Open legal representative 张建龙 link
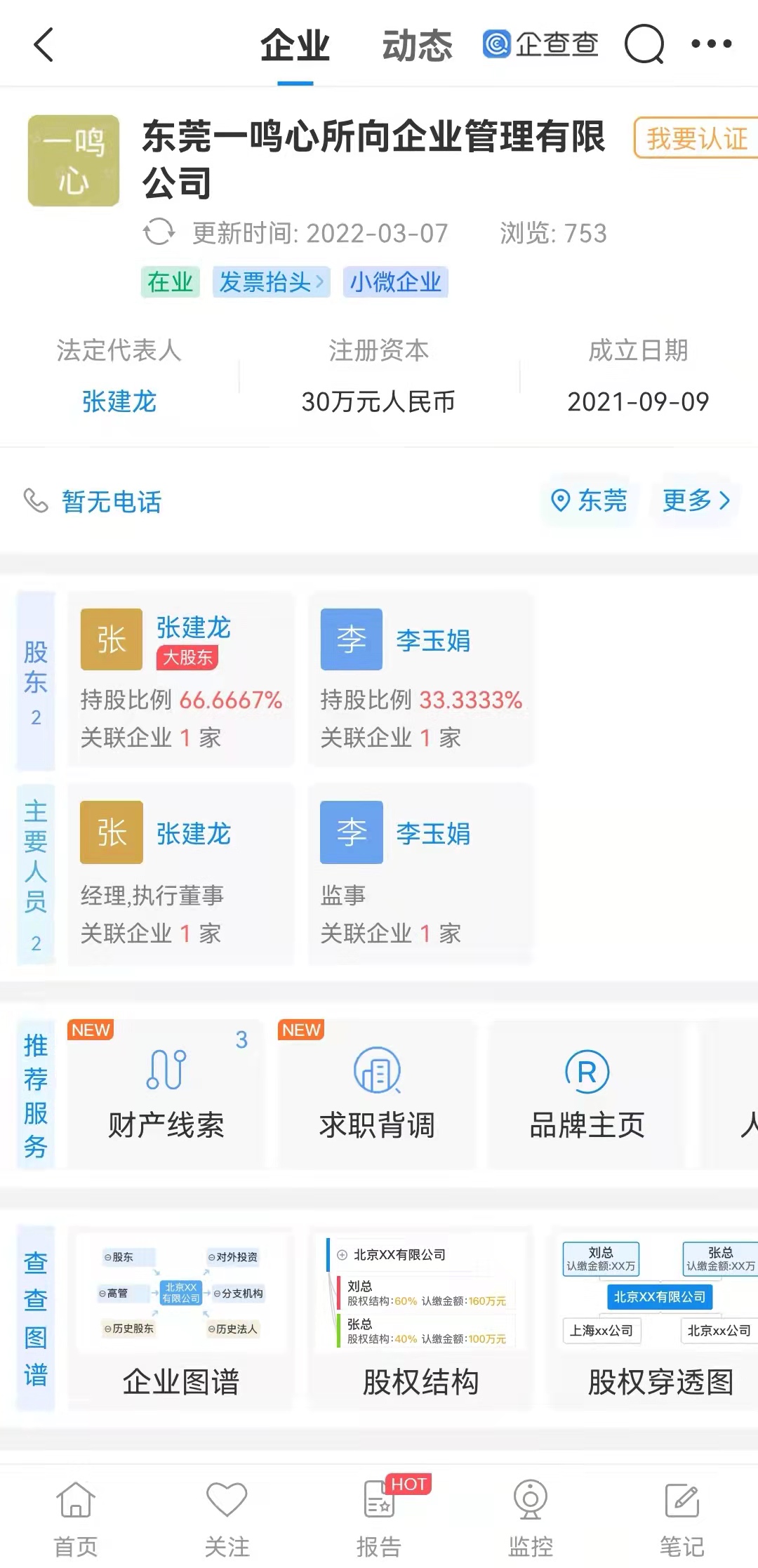 point(119,401)
